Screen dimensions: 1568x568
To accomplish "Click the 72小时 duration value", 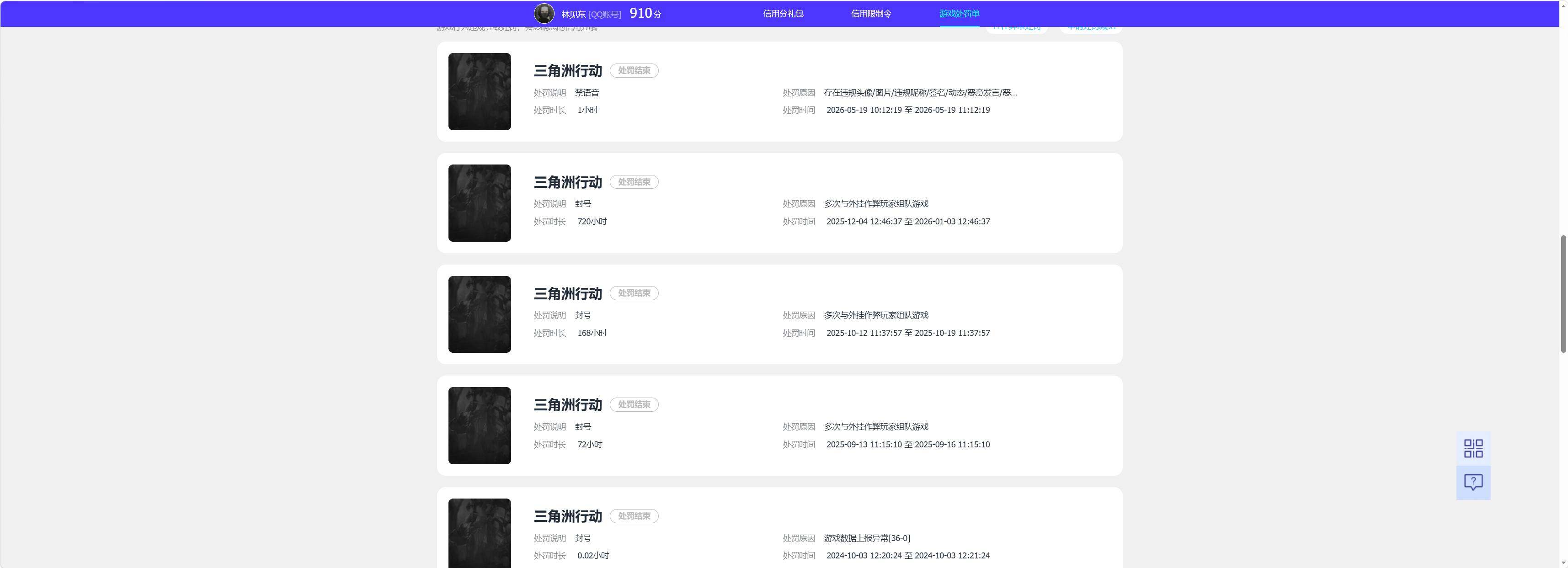I will point(589,445).
